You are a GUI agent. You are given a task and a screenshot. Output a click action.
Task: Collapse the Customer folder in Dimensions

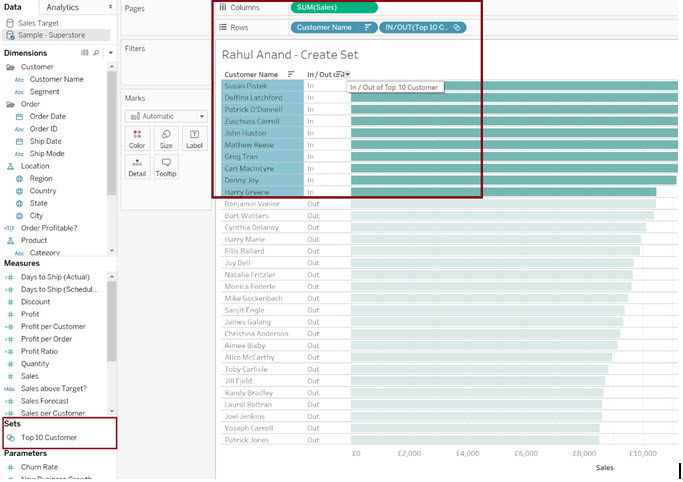(9, 67)
